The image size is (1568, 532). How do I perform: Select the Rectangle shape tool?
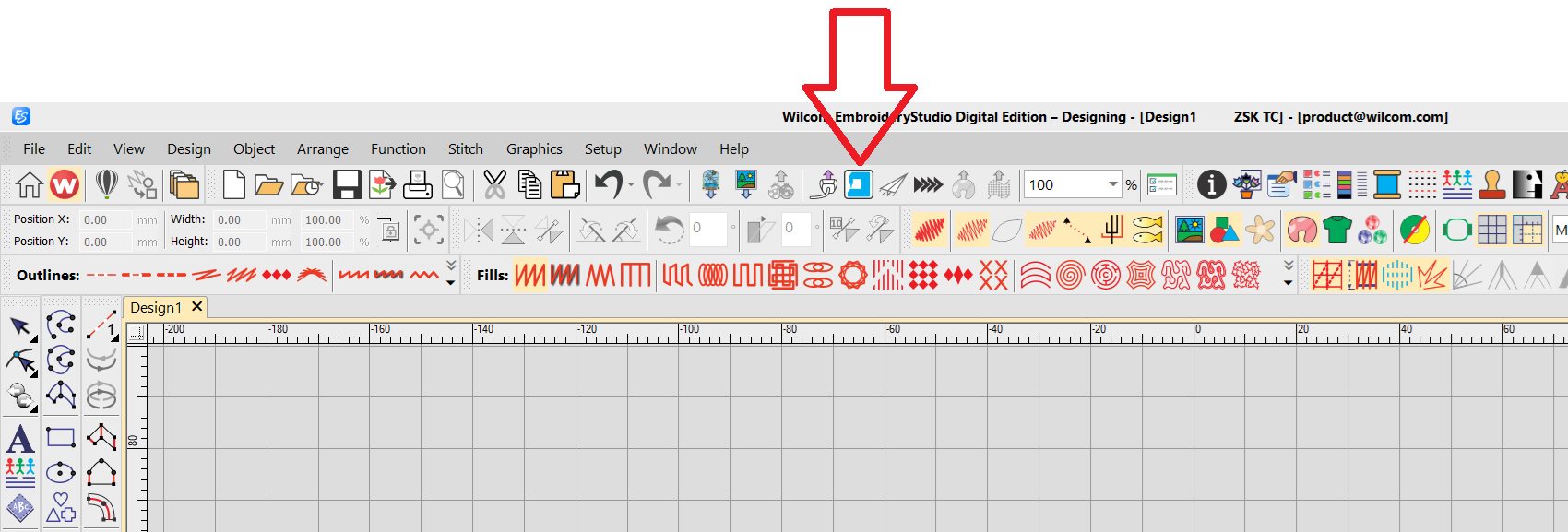click(61, 438)
